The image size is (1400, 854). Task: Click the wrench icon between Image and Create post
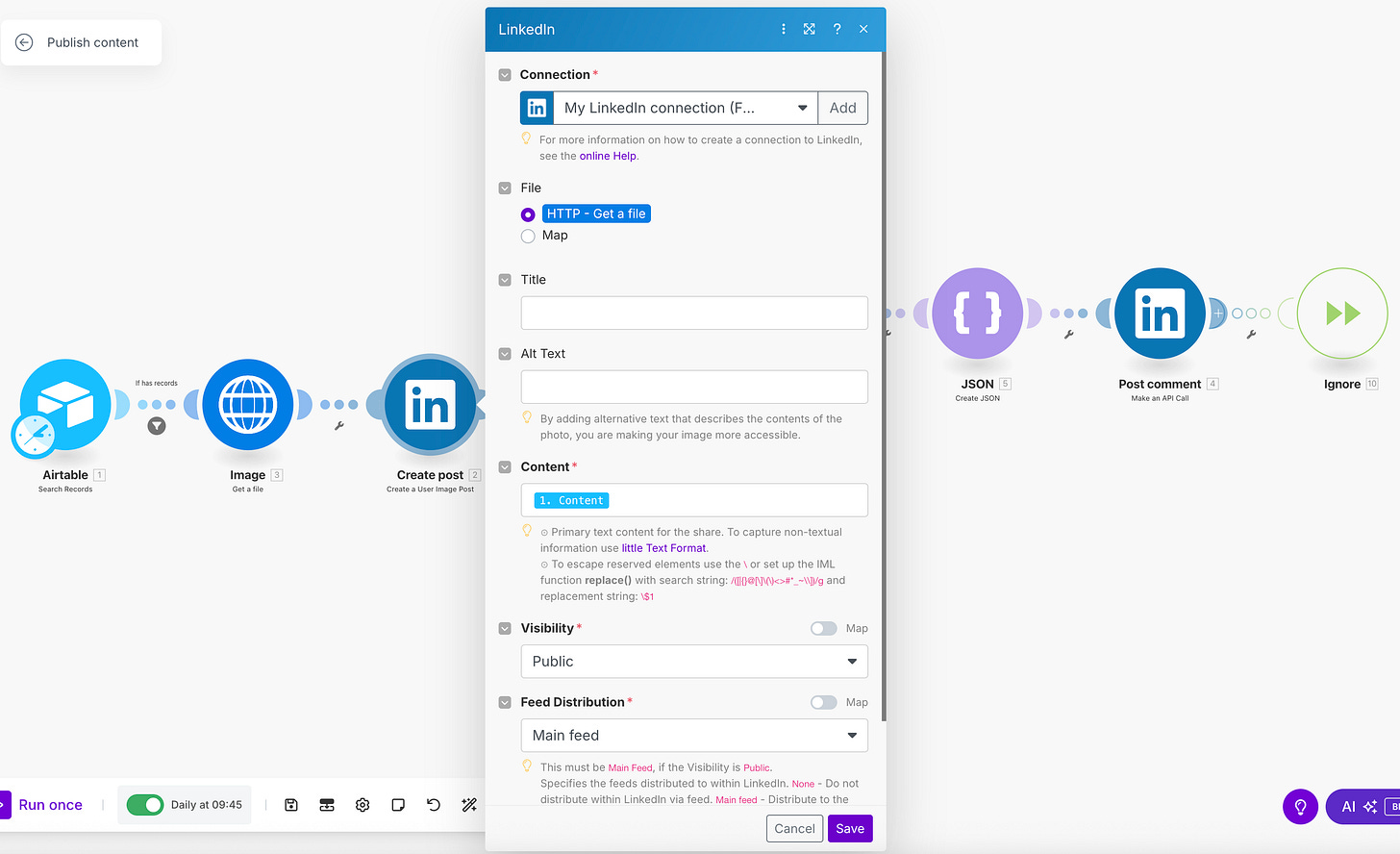click(338, 425)
